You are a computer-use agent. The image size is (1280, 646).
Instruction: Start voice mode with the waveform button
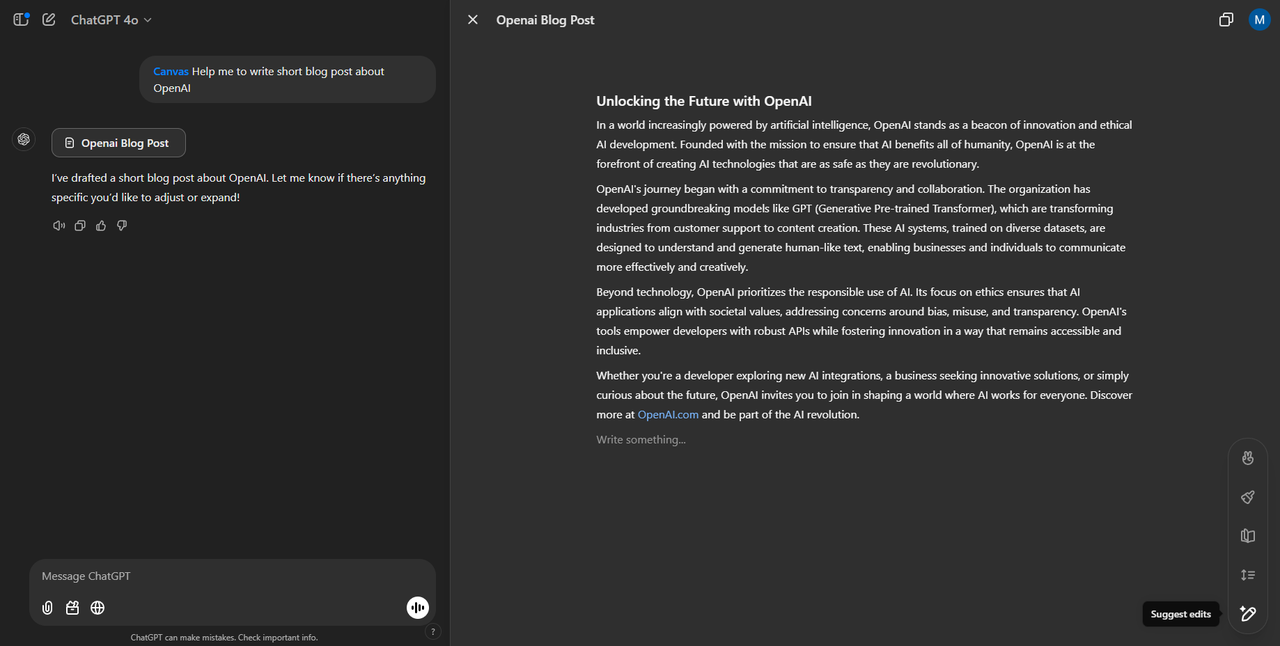(x=417, y=607)
